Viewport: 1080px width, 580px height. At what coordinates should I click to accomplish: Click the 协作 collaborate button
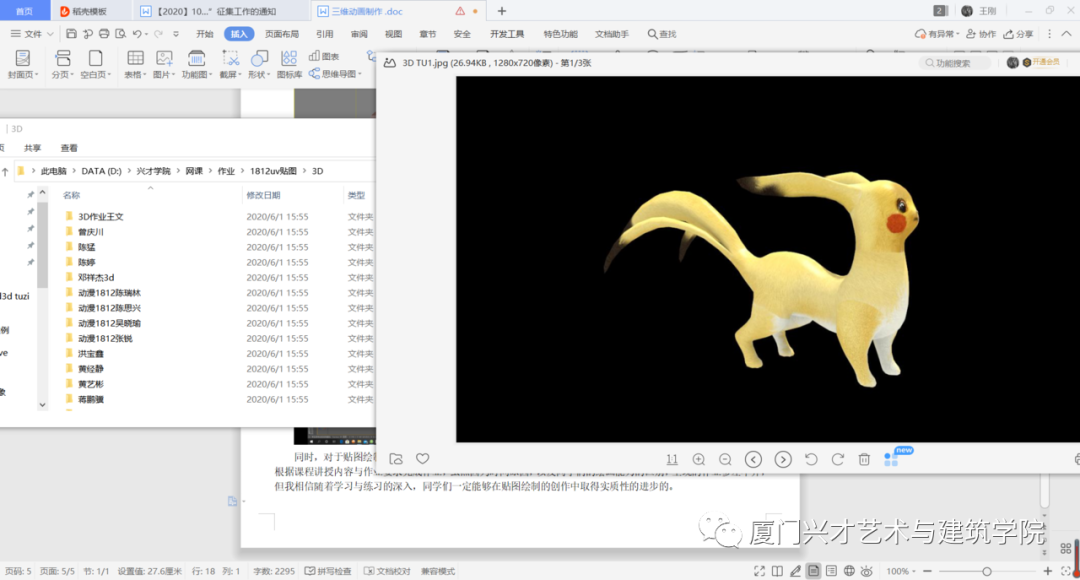point(981,34)
